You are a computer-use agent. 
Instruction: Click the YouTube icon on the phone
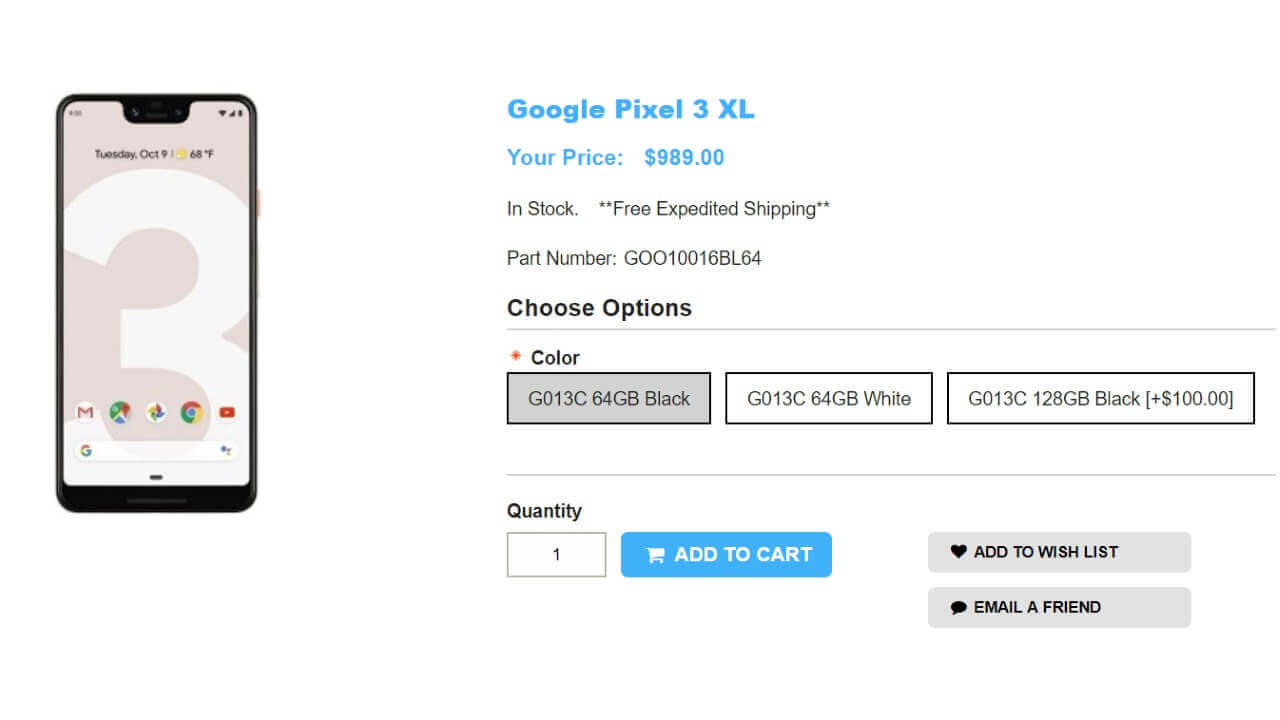point(227,412)
